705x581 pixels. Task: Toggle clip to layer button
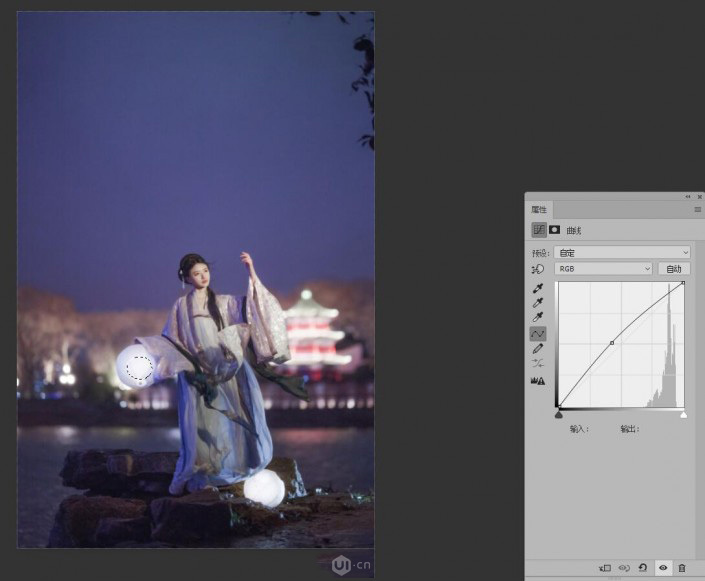pos(604,567)
